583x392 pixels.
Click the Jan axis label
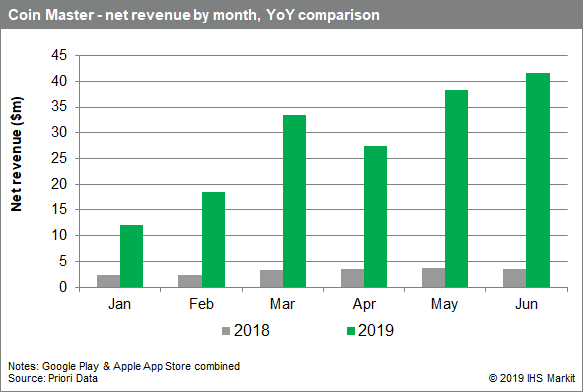(119, 304)
